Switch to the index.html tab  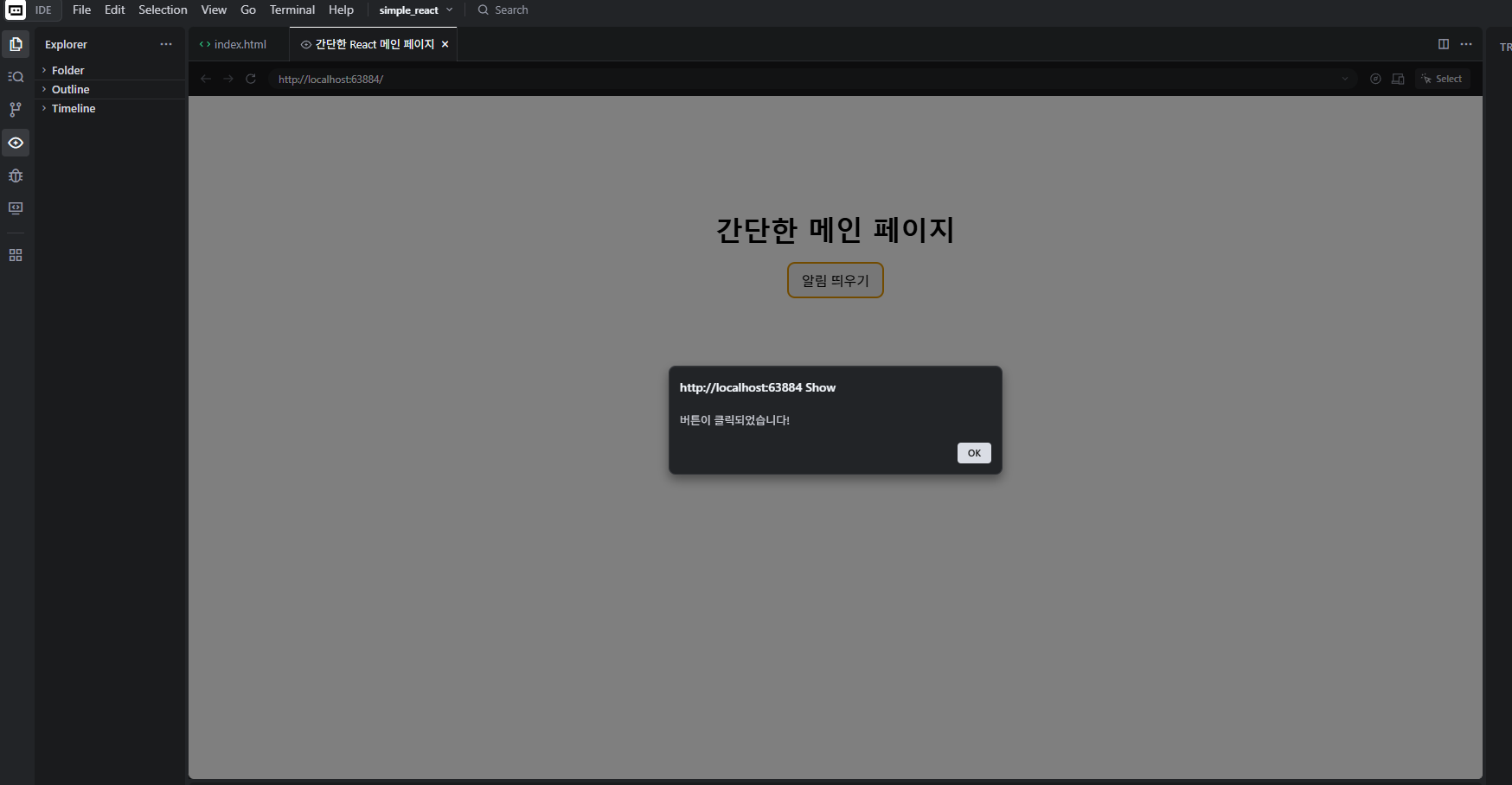239,44
